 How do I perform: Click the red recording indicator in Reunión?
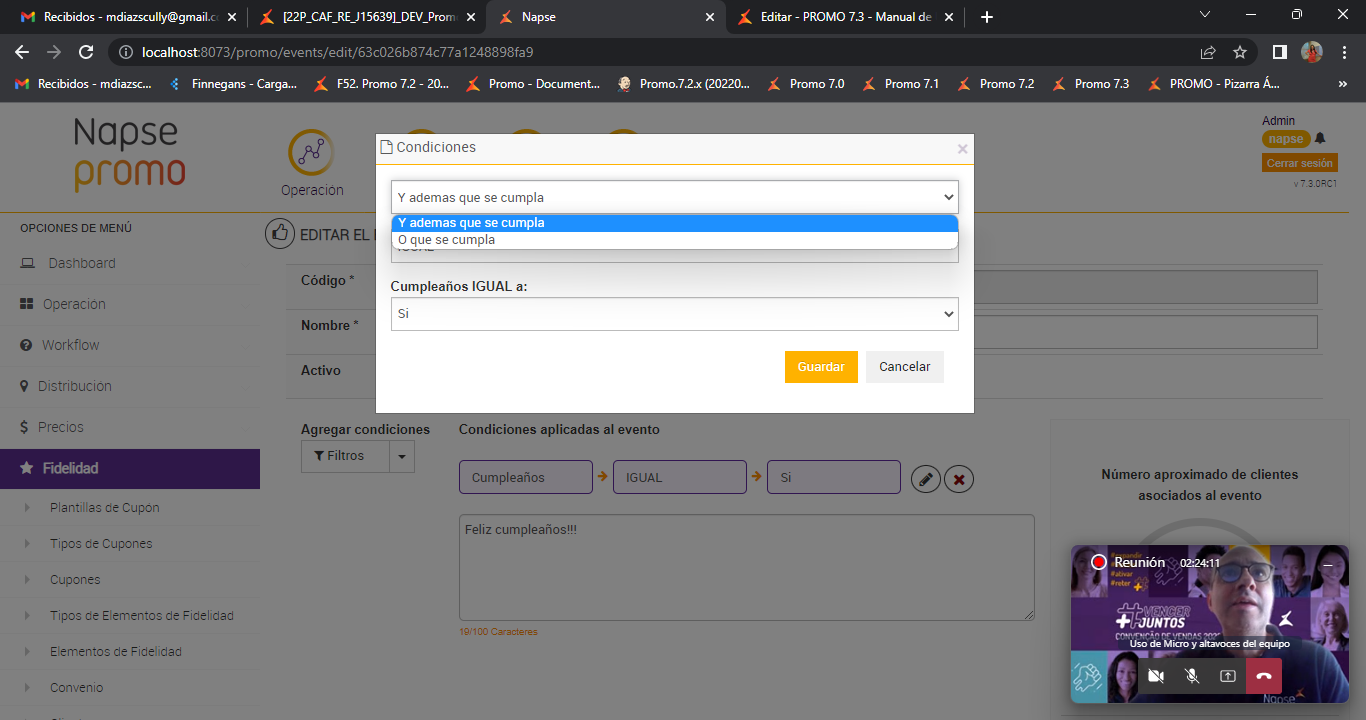(1099, 562)
